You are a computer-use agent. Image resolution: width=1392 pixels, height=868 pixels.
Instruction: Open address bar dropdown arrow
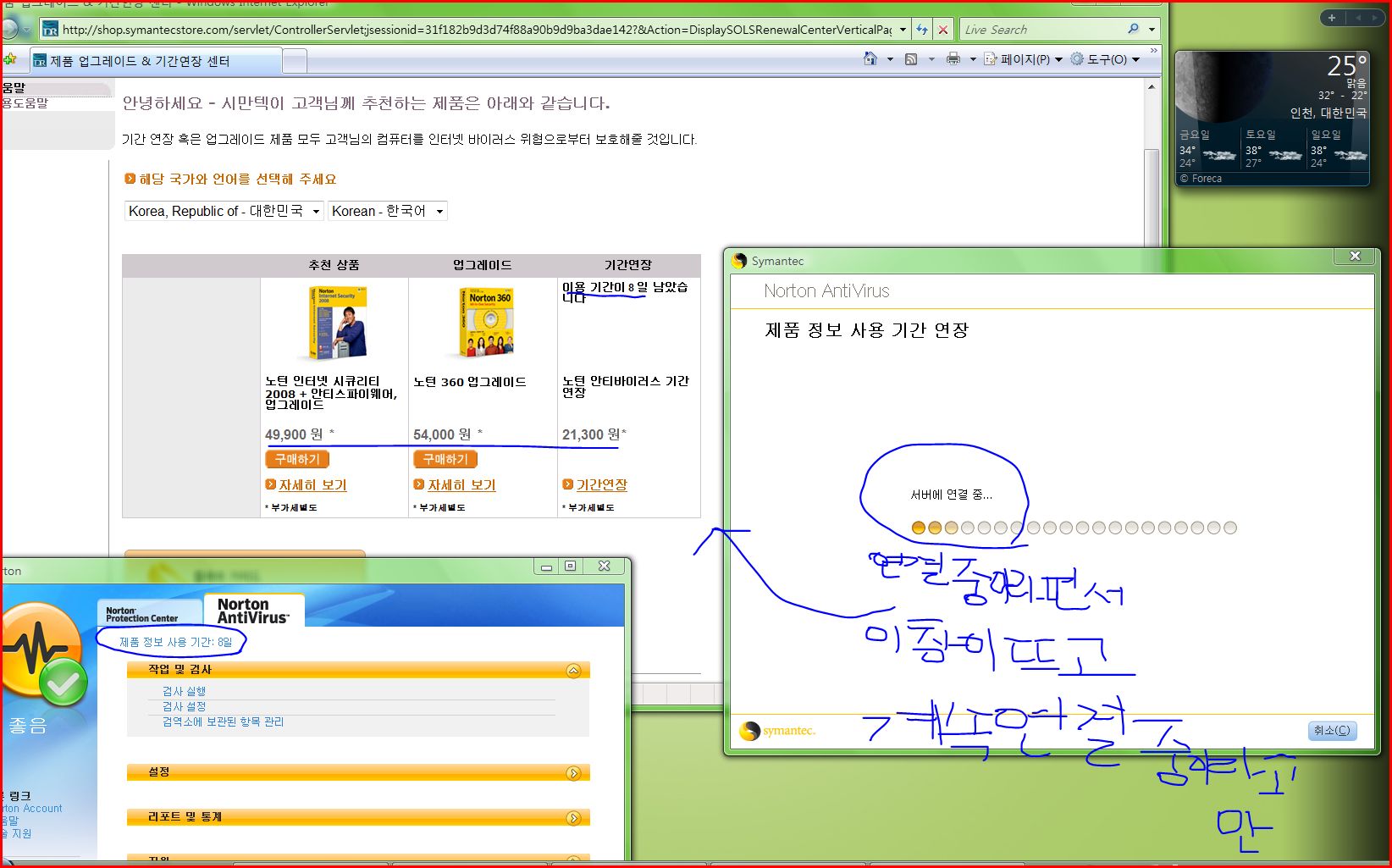click(x=903, y=29)
